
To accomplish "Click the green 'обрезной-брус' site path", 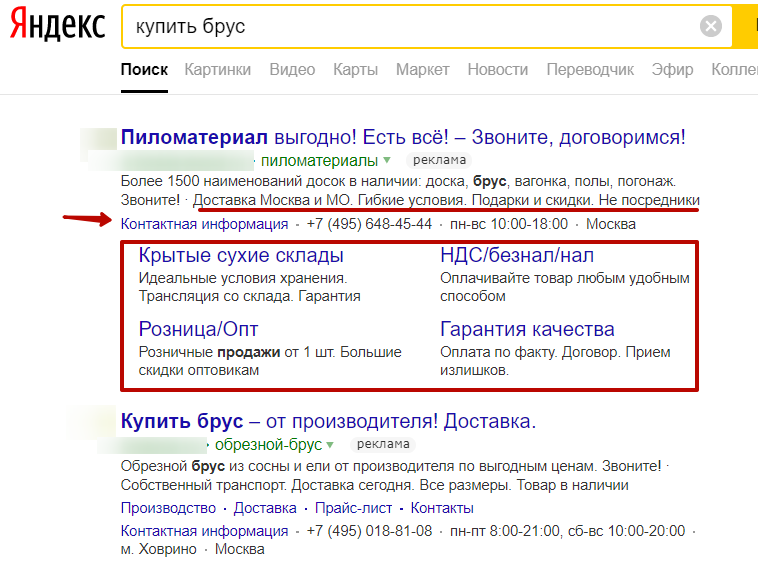I will click(268, 444).
